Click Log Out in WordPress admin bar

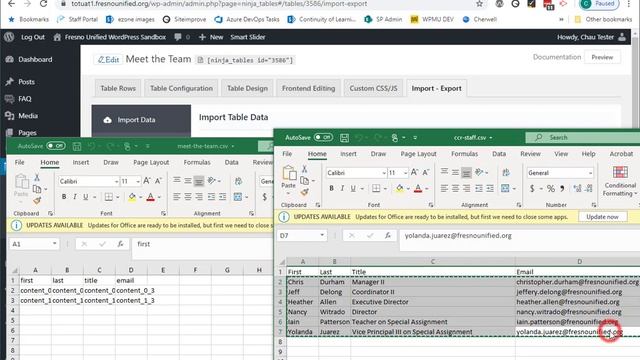[x=33, y=37]
